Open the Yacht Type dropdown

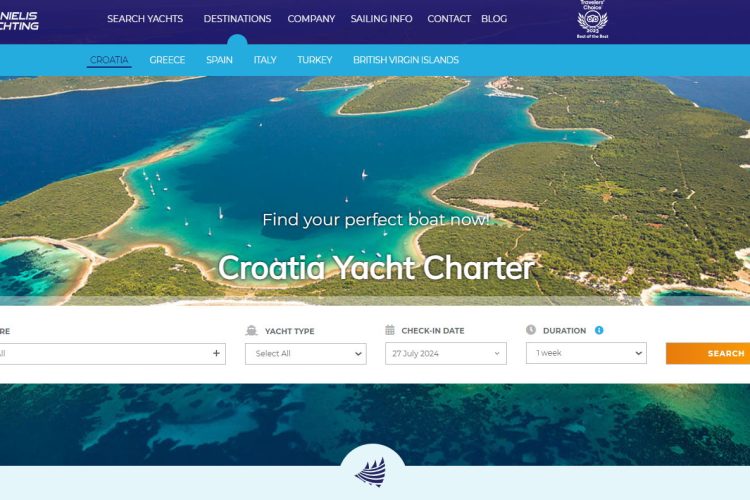point(306,354)
